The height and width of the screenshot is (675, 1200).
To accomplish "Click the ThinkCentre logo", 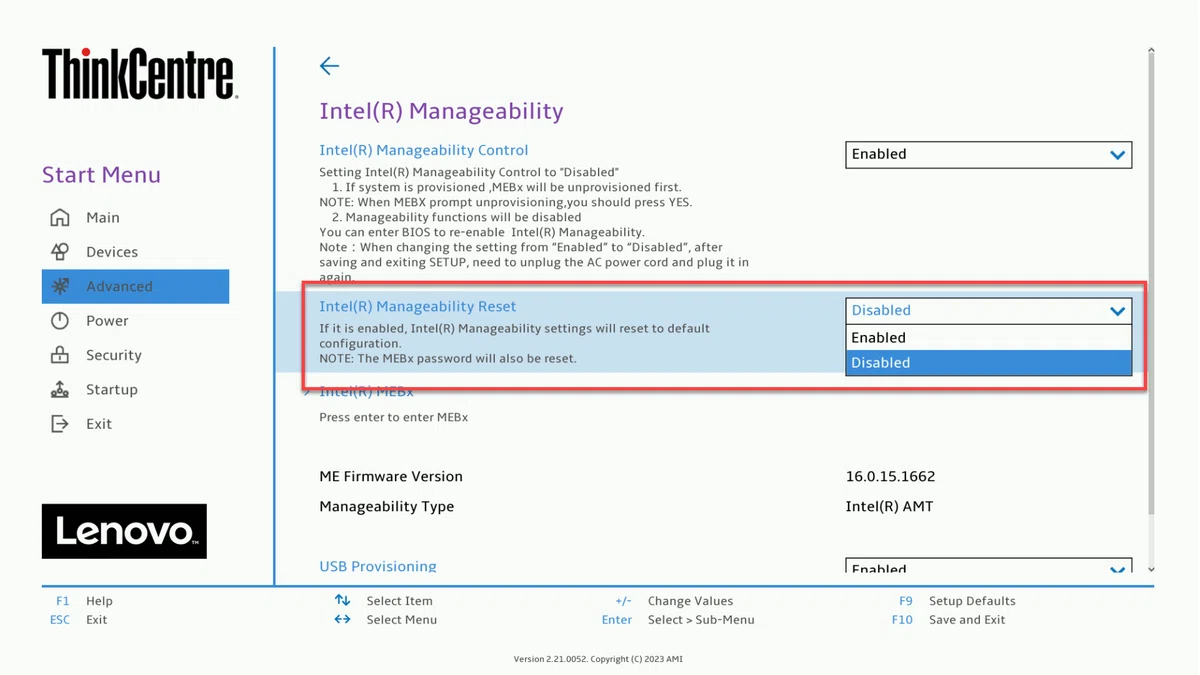I will [x=140, y=75].
